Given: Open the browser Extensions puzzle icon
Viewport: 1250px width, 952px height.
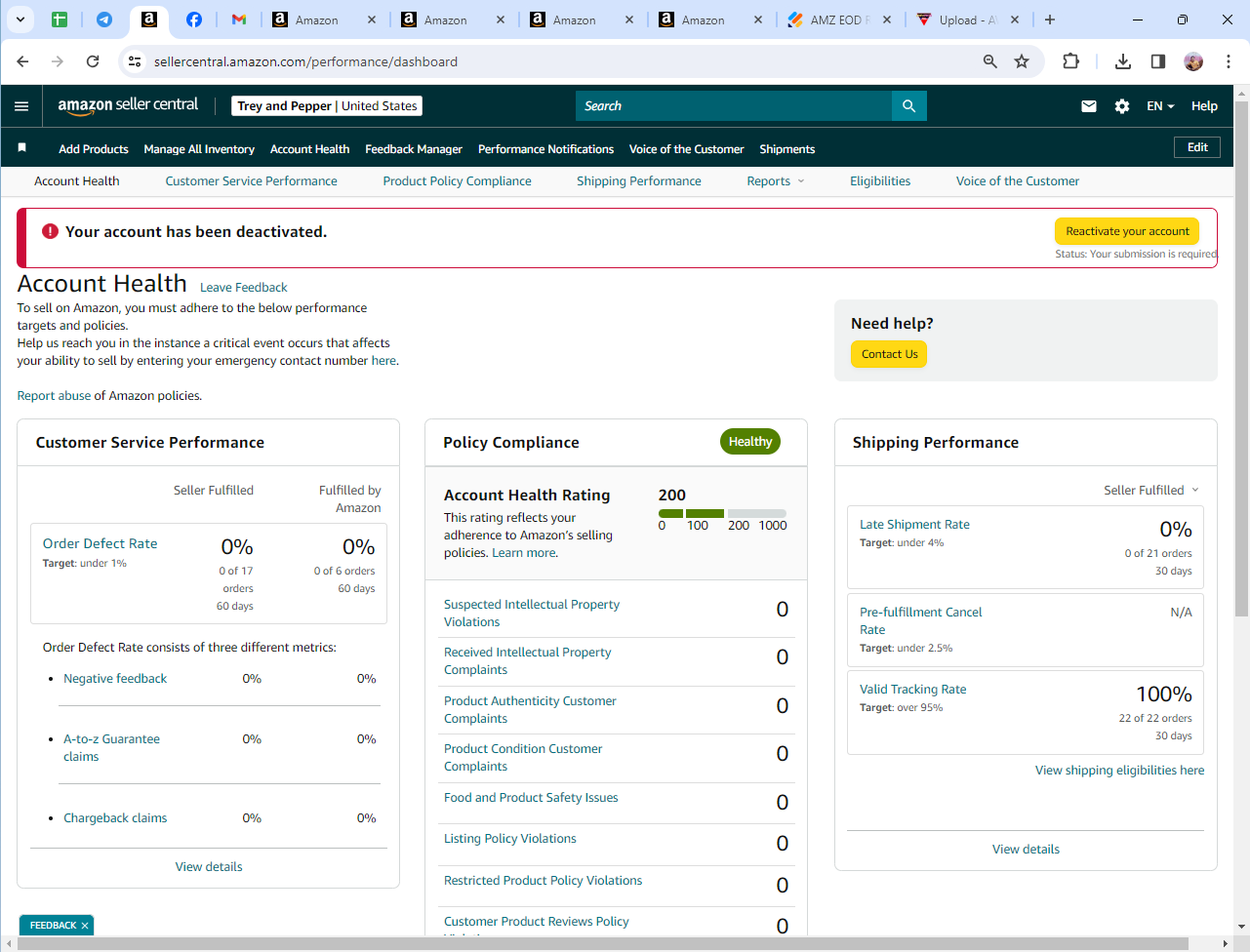Looking at the screenshot, I should (1070, 61).
